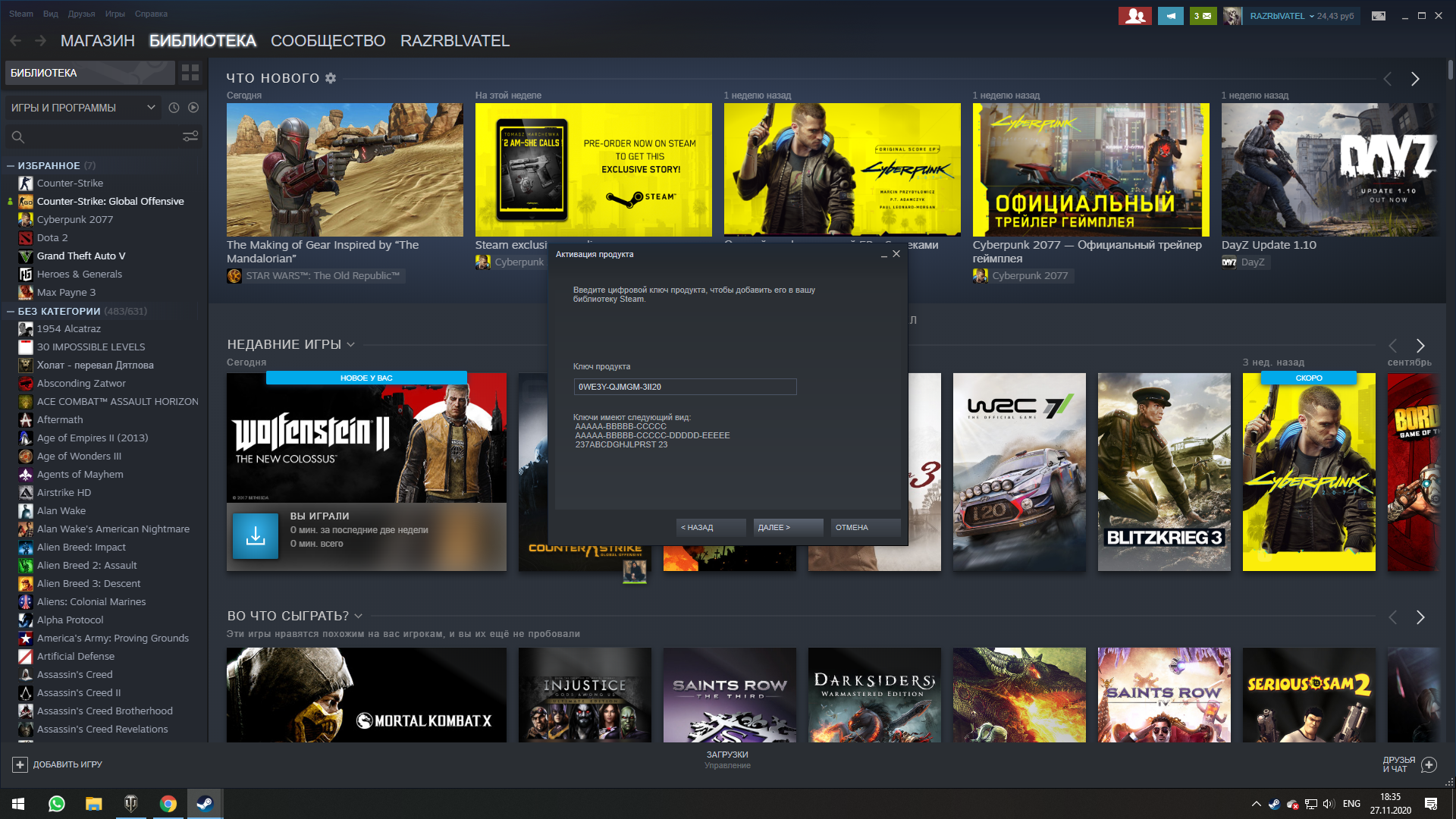Image resolution: width=1456 pixels, height=819 pixels.
Task: Click the Назад button in activation dialog
Action: (711, 528)
